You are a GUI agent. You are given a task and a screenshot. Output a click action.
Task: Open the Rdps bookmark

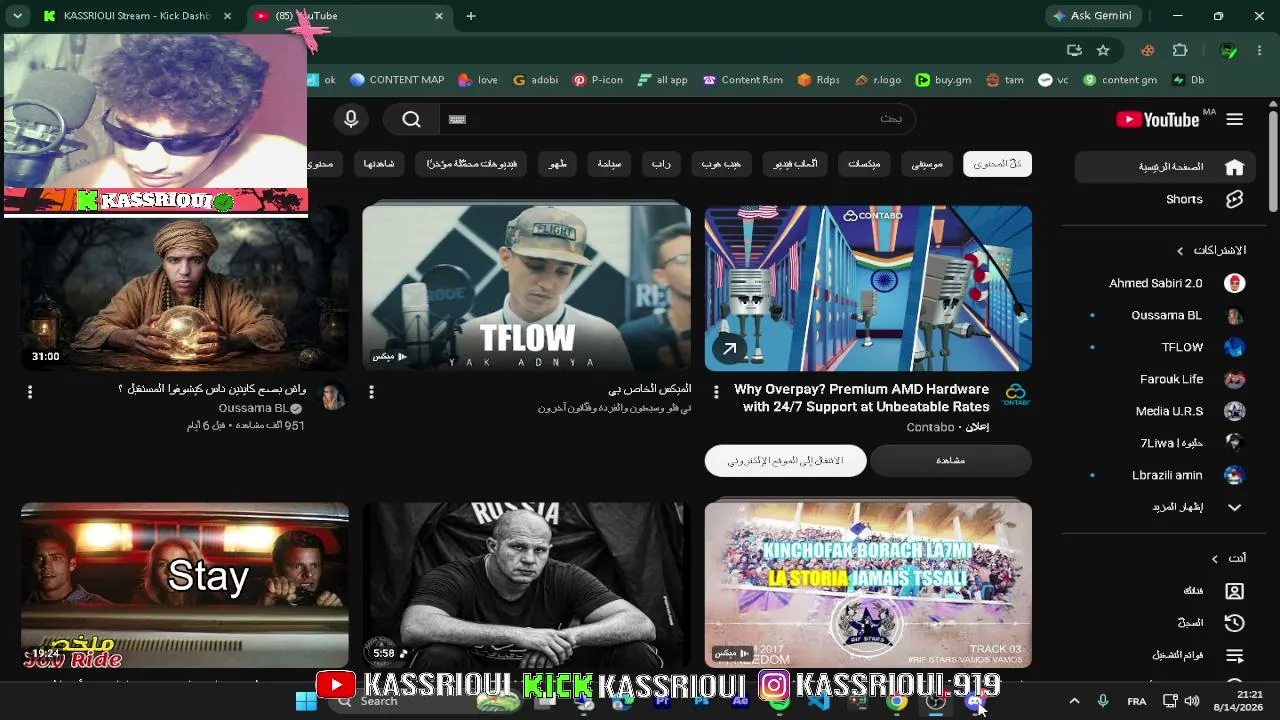point(818,80)
